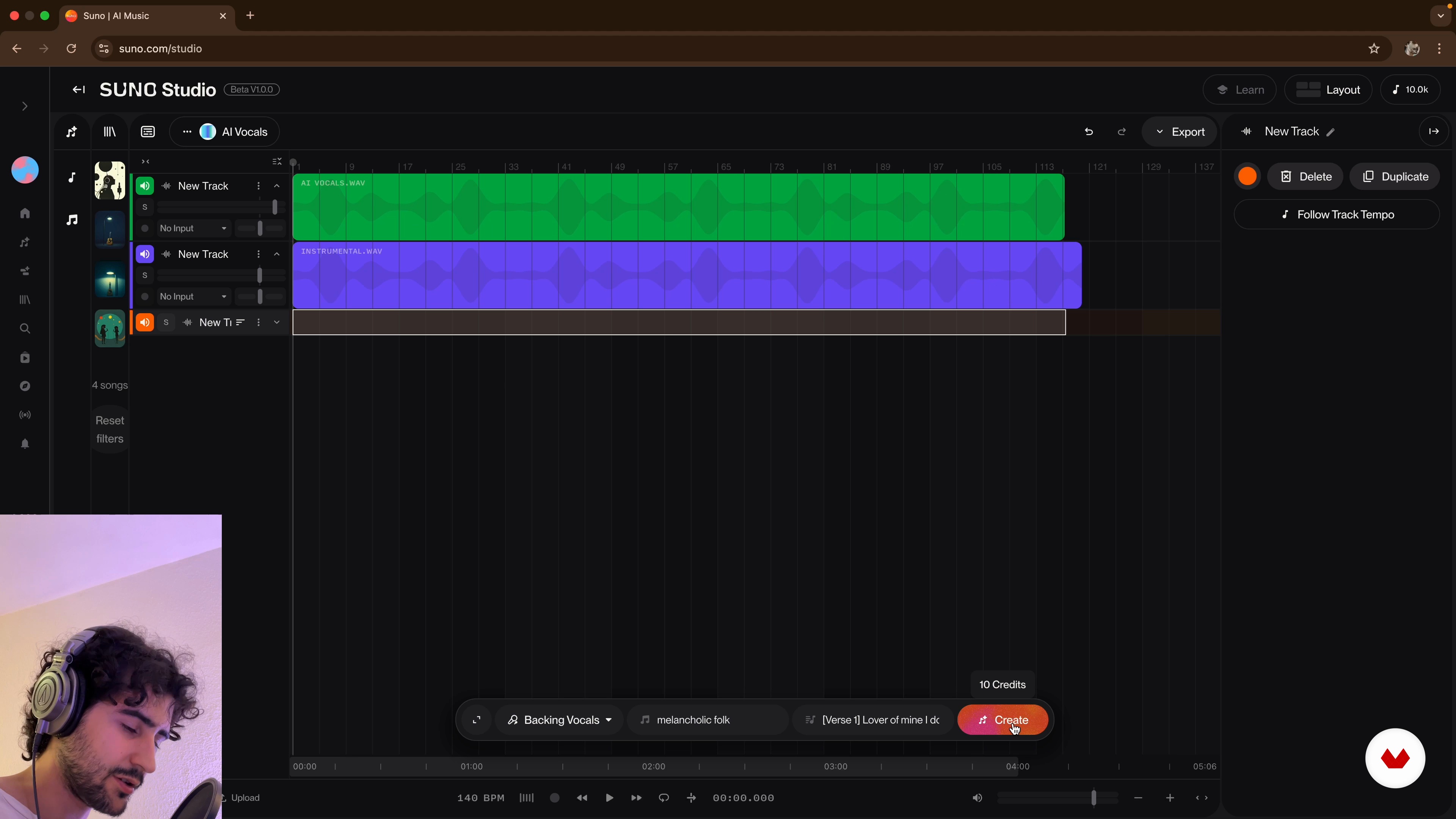This screenshot has height=819, width=1456.
Task: Expand the third track chevron
Action: point(277,322)
